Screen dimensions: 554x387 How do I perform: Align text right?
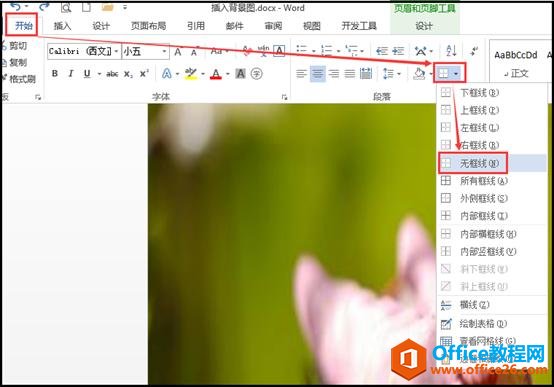[x=334, y=74]
